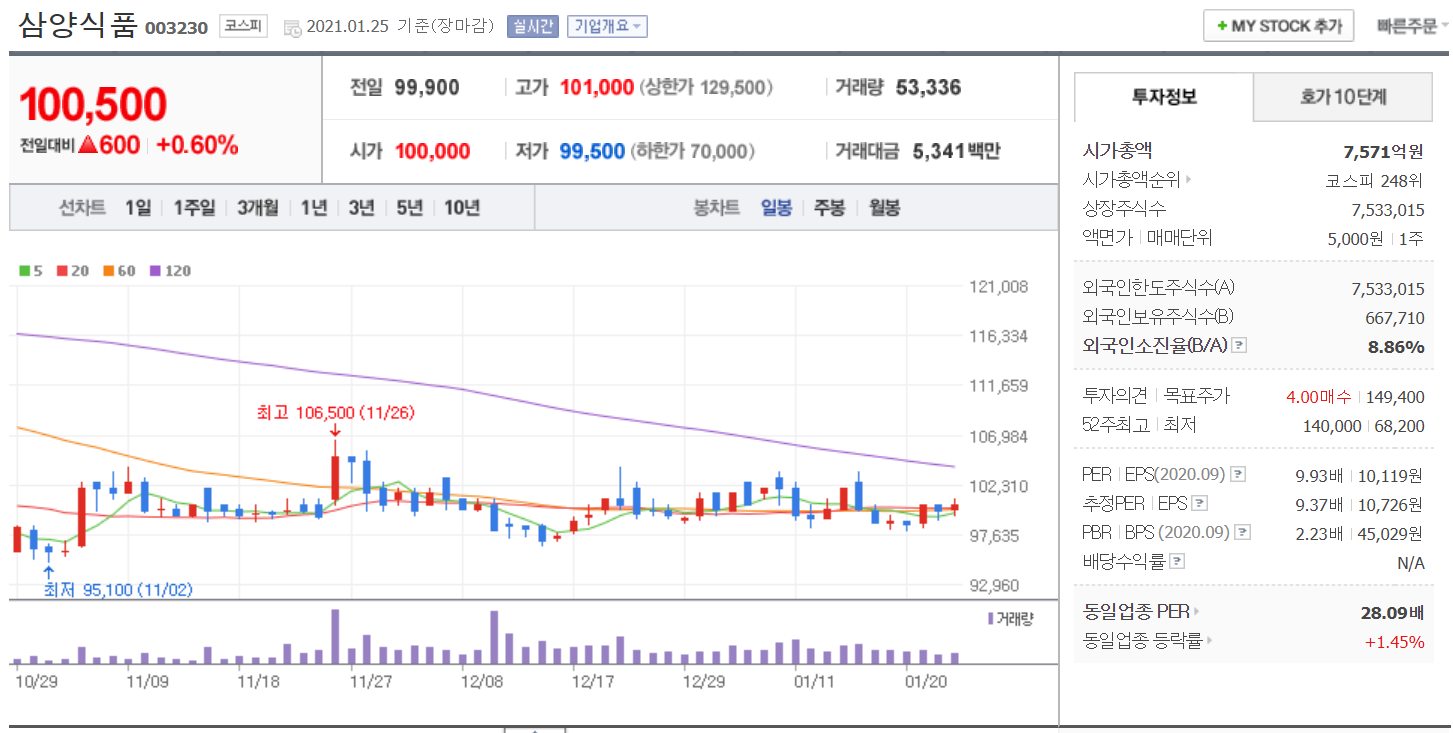Click the help icon beside PBR BPS(2020.09)

pyautogui.click(x=1241, y=532)
